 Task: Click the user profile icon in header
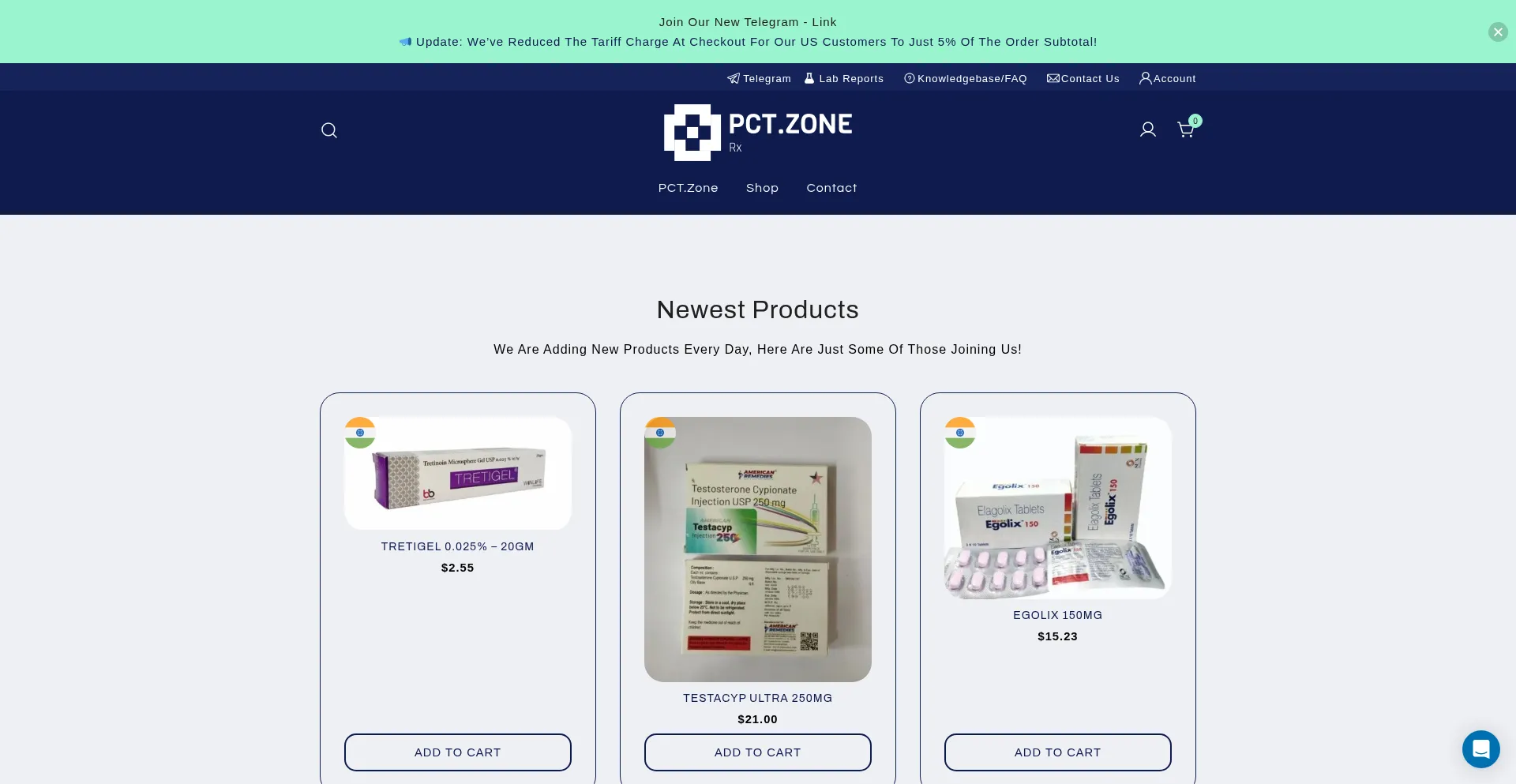(1148, 129)
